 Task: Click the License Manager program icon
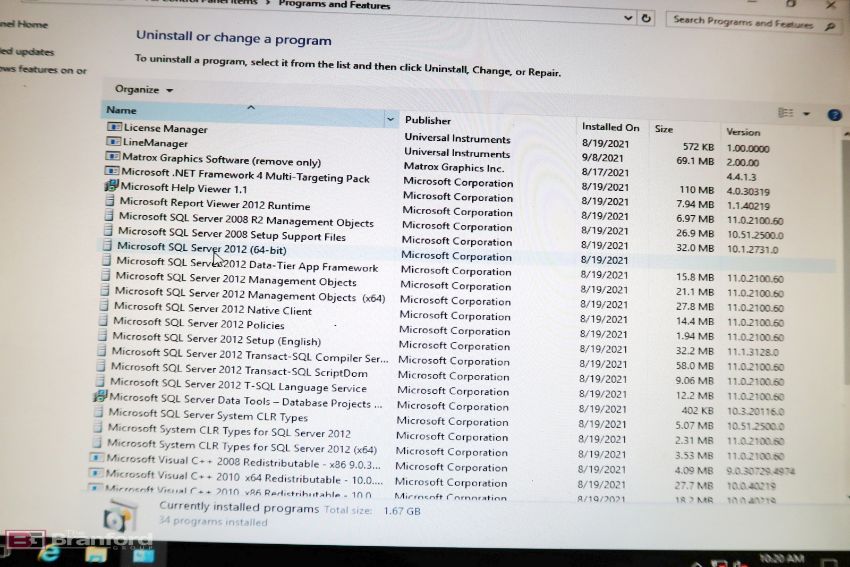tap(114, 128)
